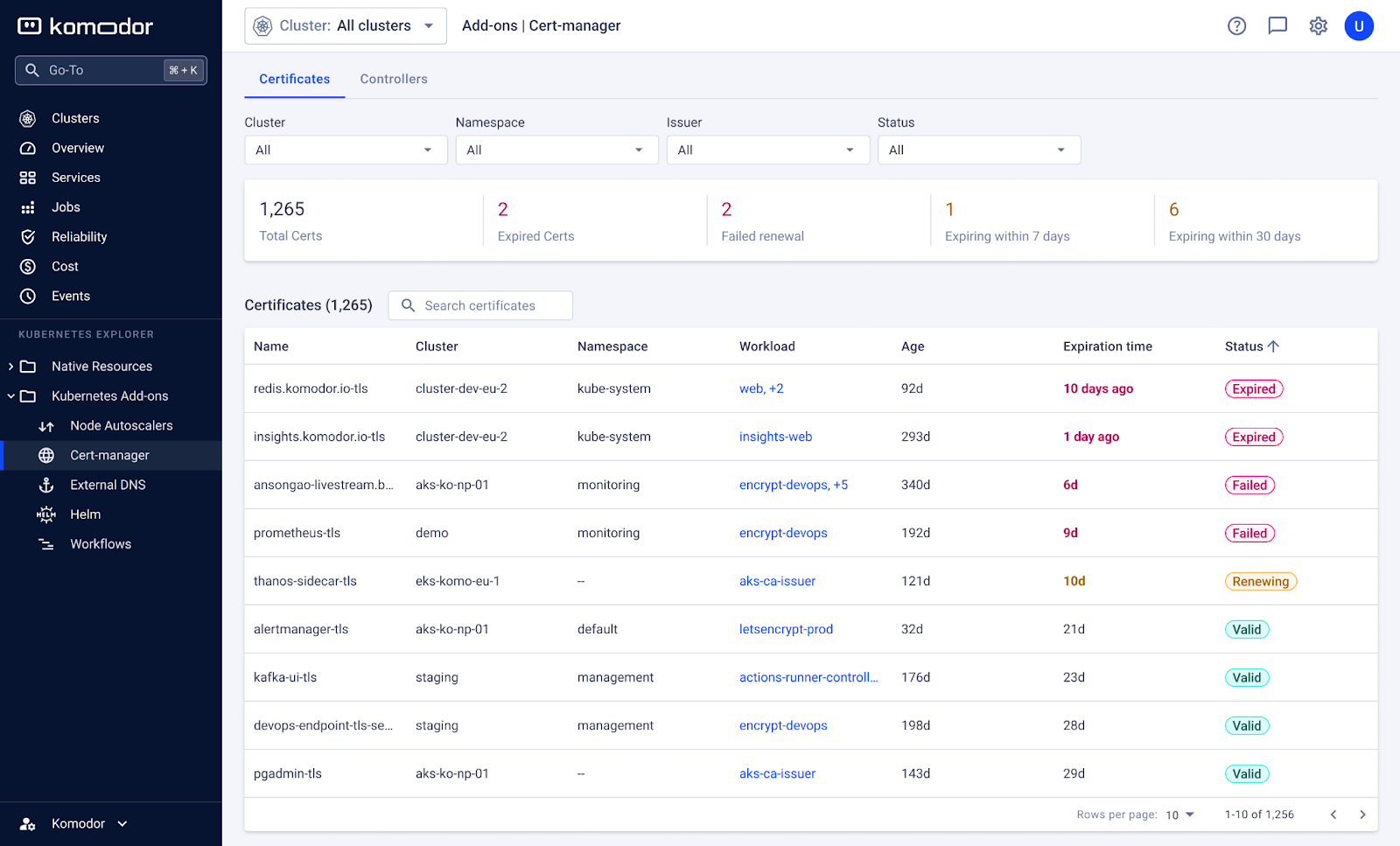Click the Total Certs count 1,265

(x=282, y=209)
